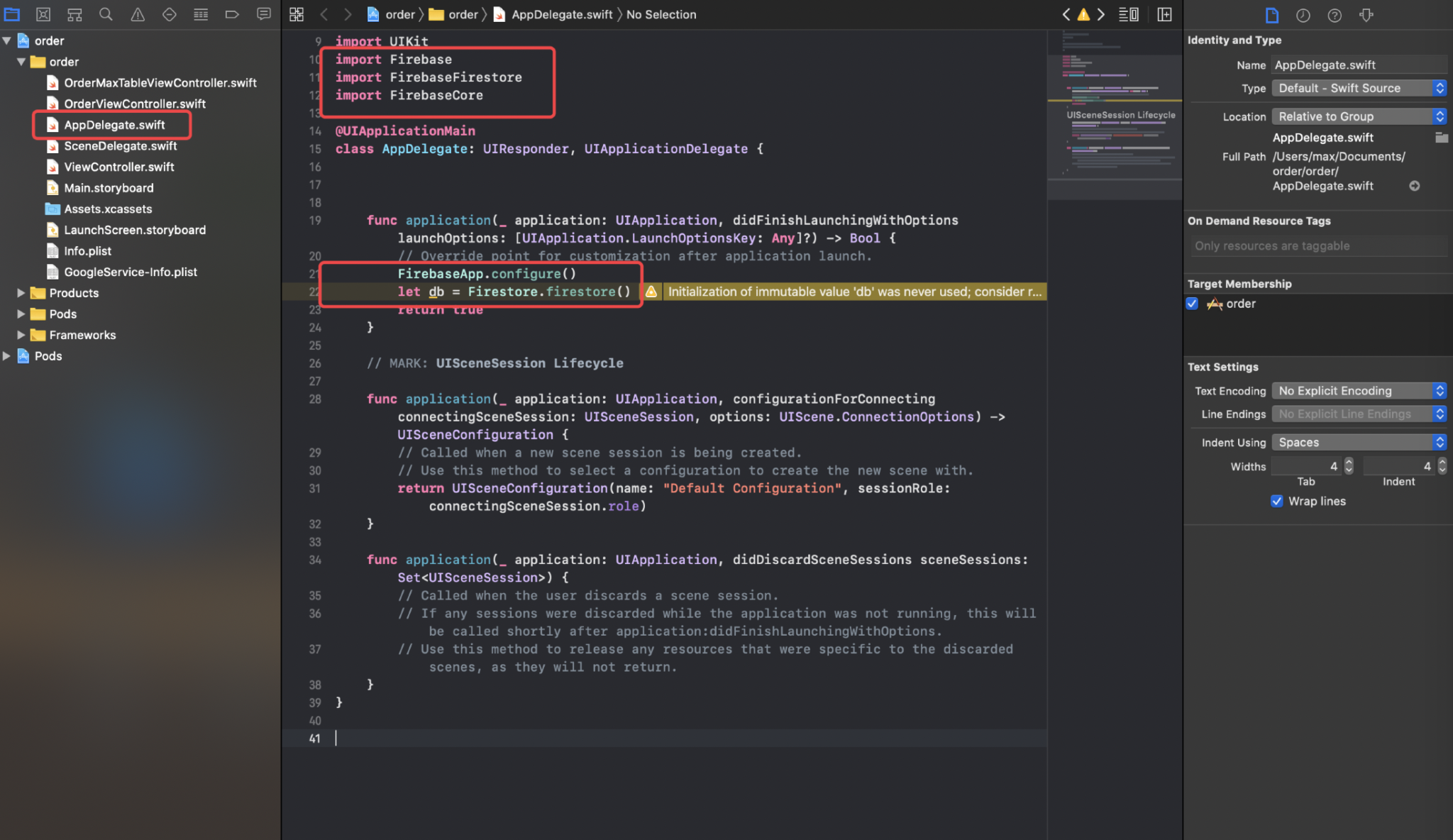This screenshot has height=840, width=1453.
Task: Show the File inspector
Action: tap(1271, 15)
